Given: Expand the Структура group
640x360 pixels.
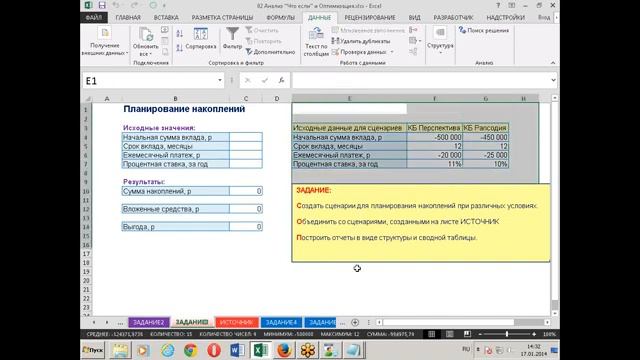Looking at the screenshot, I should pos(440,41).
